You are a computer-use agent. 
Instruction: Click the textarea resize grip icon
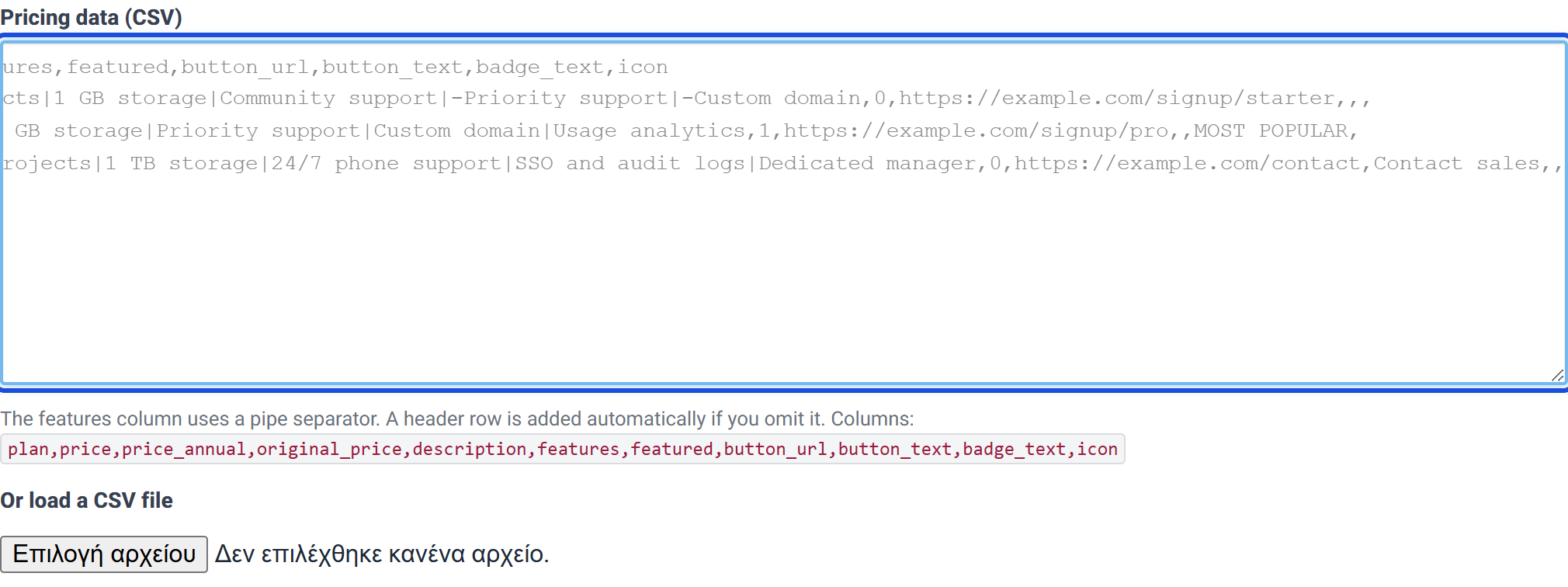1557,375
